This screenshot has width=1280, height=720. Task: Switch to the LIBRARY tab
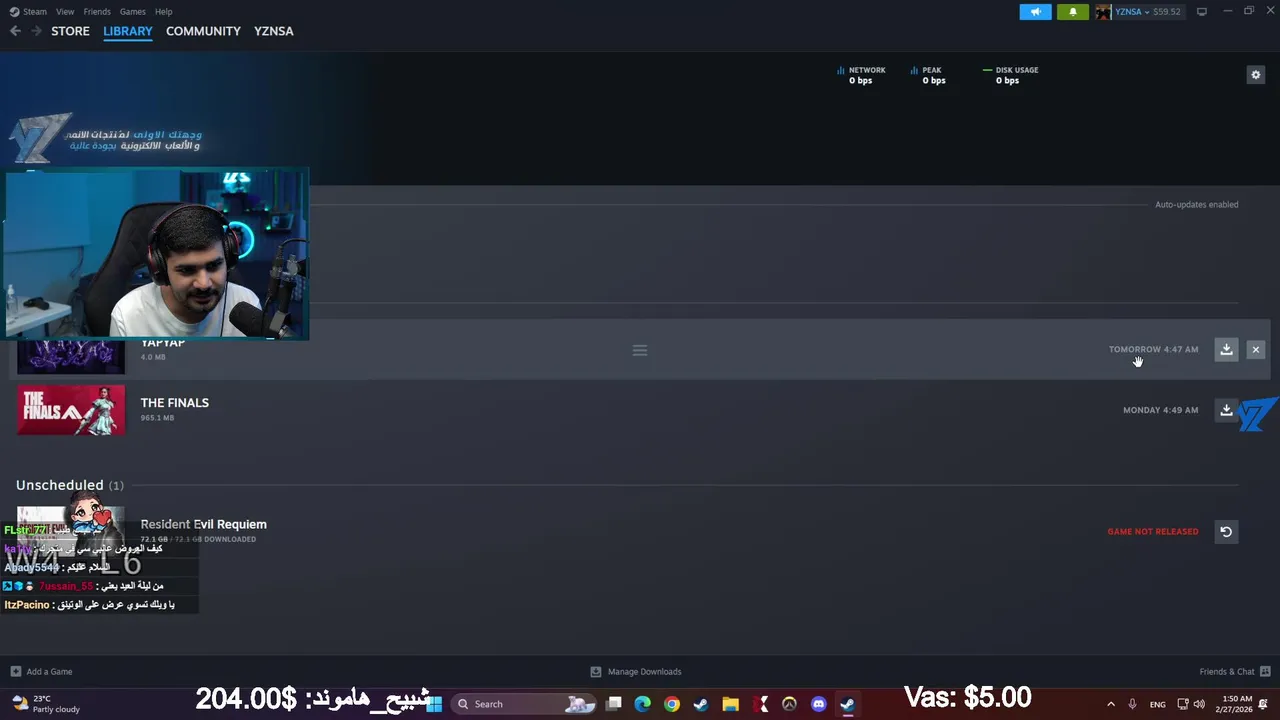point(128,31)
